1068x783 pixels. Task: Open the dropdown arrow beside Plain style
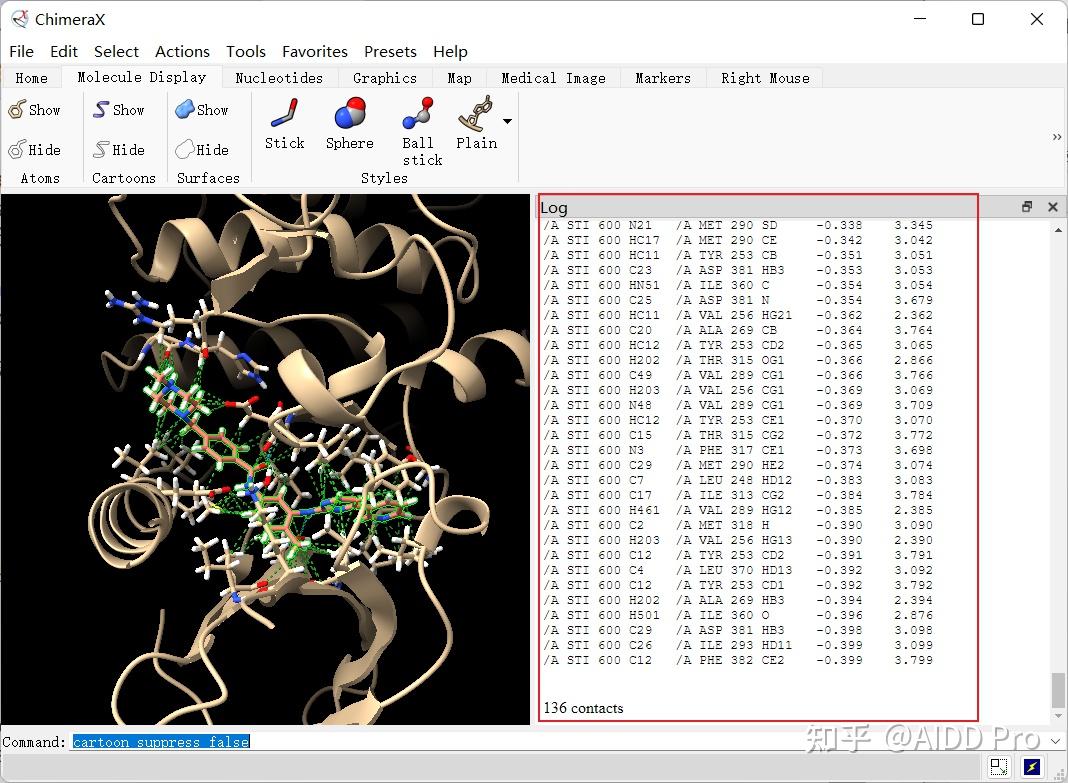[507, 120]
